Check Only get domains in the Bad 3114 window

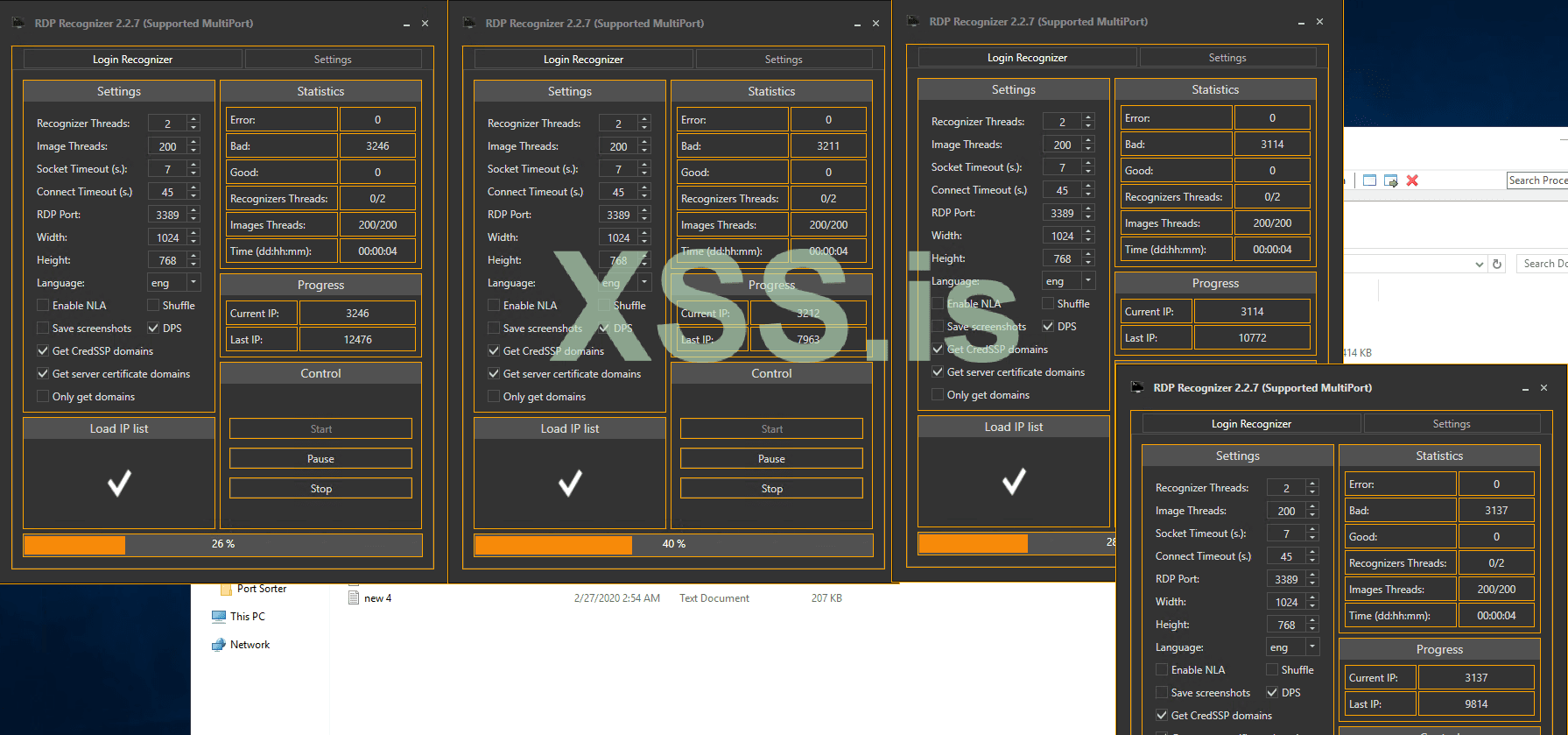point(938,395)
